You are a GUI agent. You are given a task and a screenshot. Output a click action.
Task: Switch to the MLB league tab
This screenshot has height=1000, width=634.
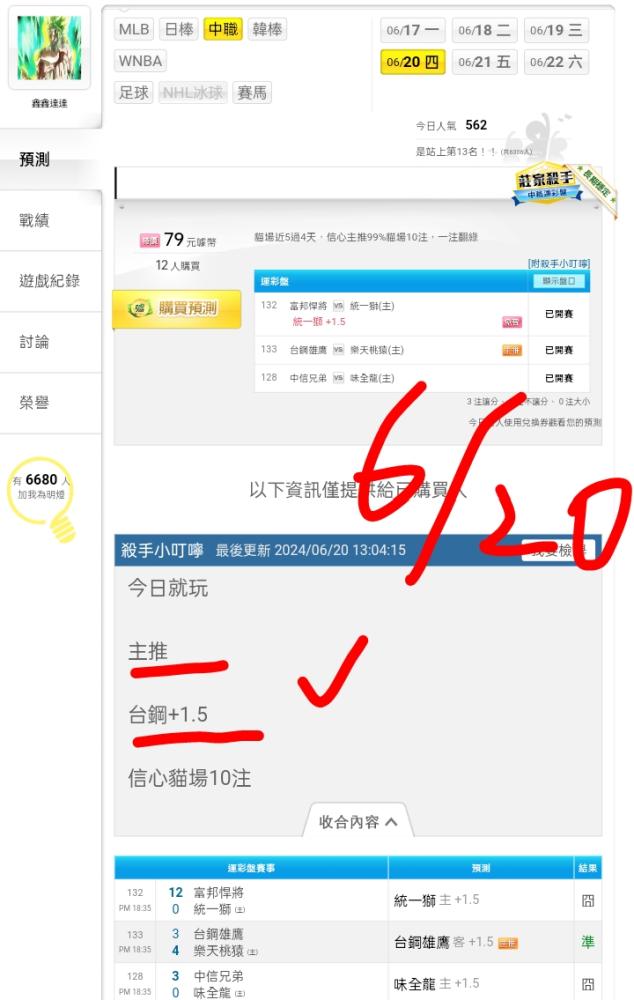[134, 29]
